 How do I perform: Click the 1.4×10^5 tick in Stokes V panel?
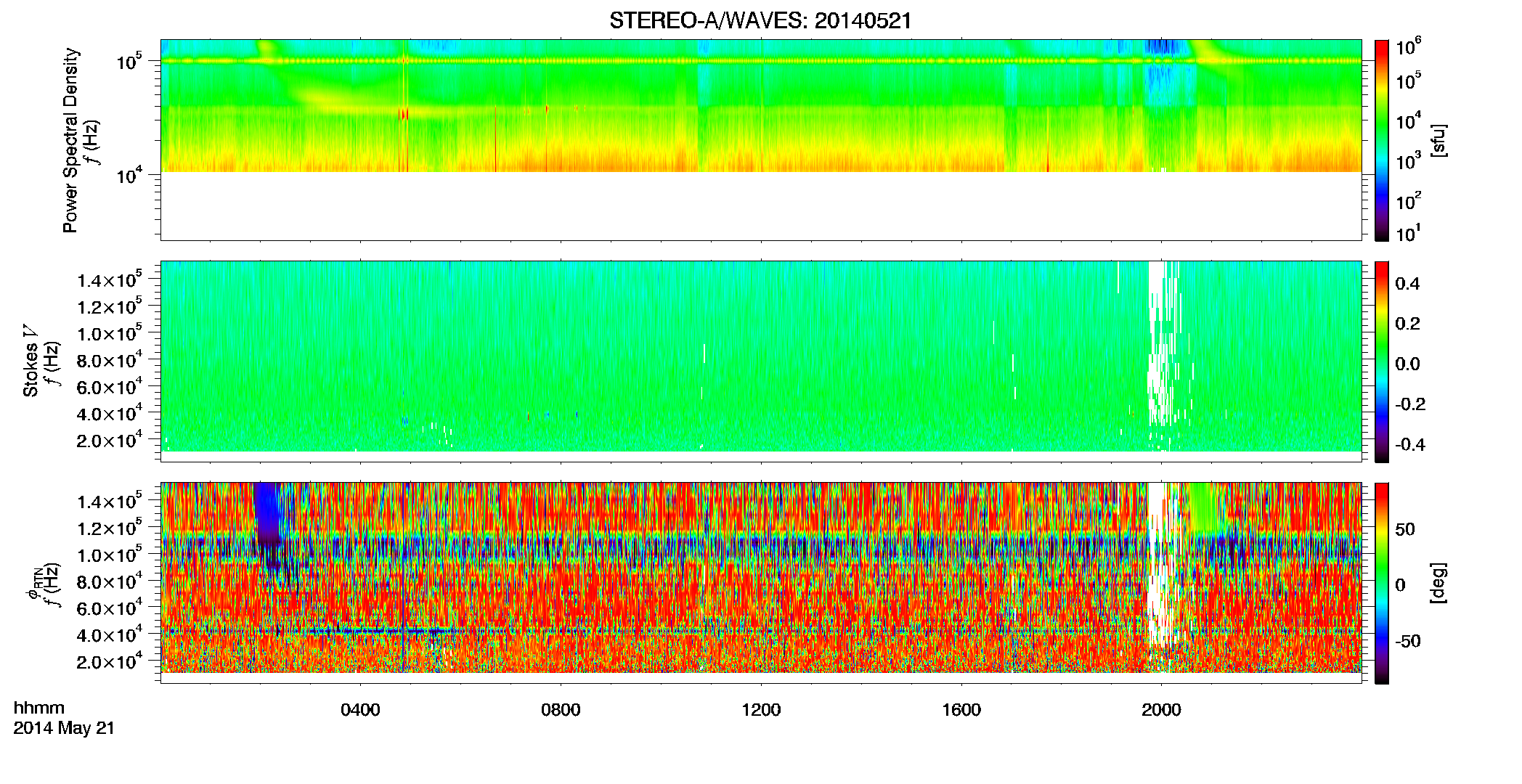click(110, 279)
